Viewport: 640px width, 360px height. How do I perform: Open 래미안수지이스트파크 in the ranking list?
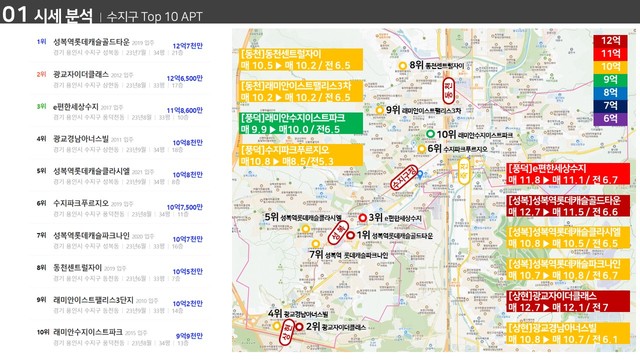point(88,332)
